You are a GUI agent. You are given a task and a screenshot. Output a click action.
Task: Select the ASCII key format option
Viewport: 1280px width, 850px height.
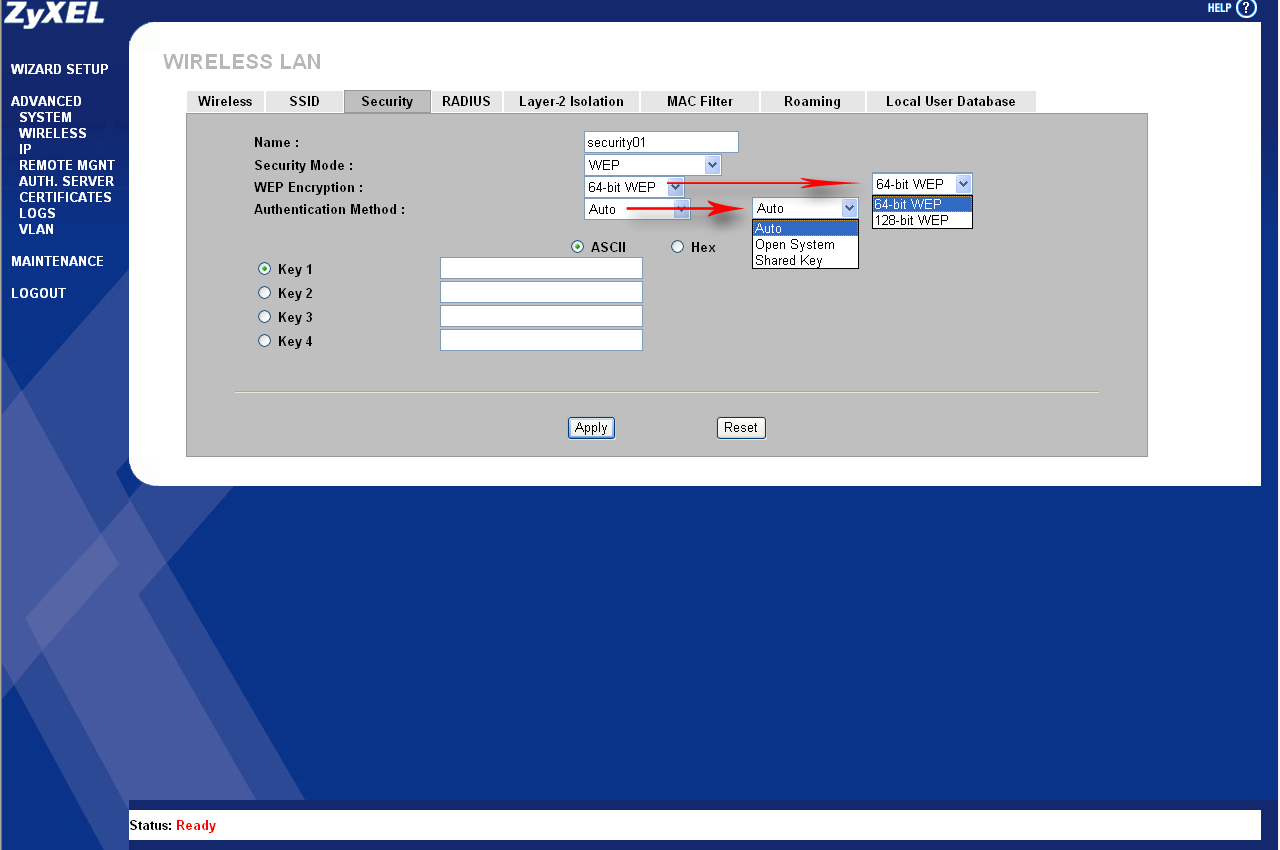coord(577,247)
